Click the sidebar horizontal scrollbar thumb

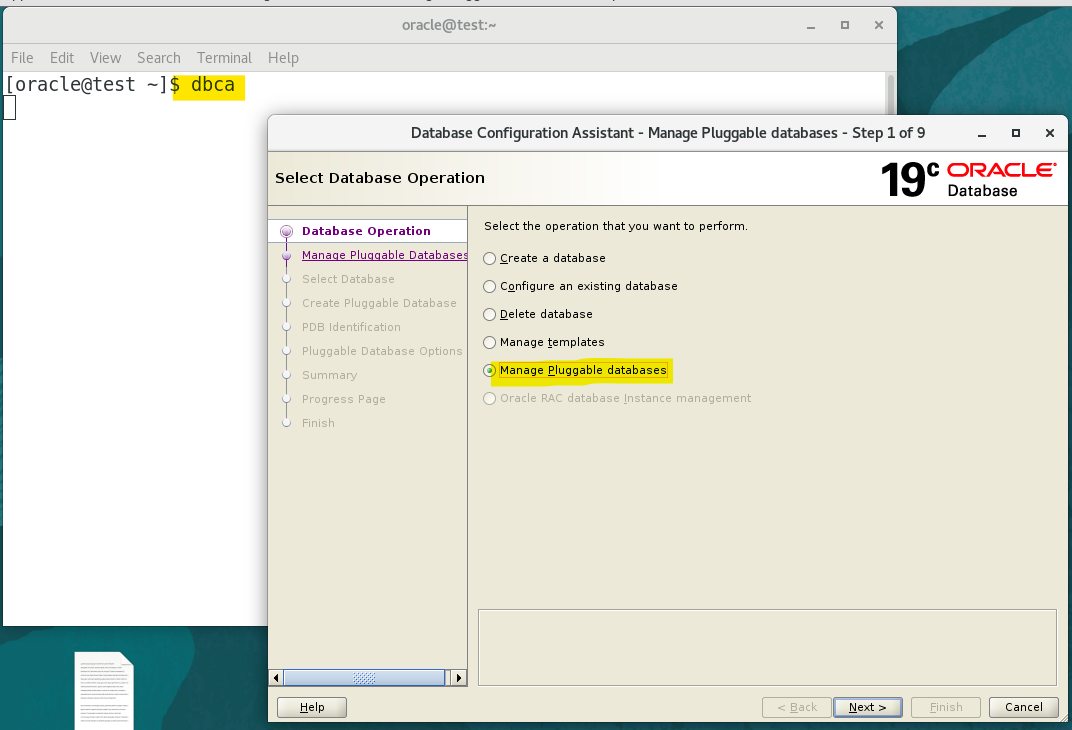pyautogui.click(x=364, y=678)
